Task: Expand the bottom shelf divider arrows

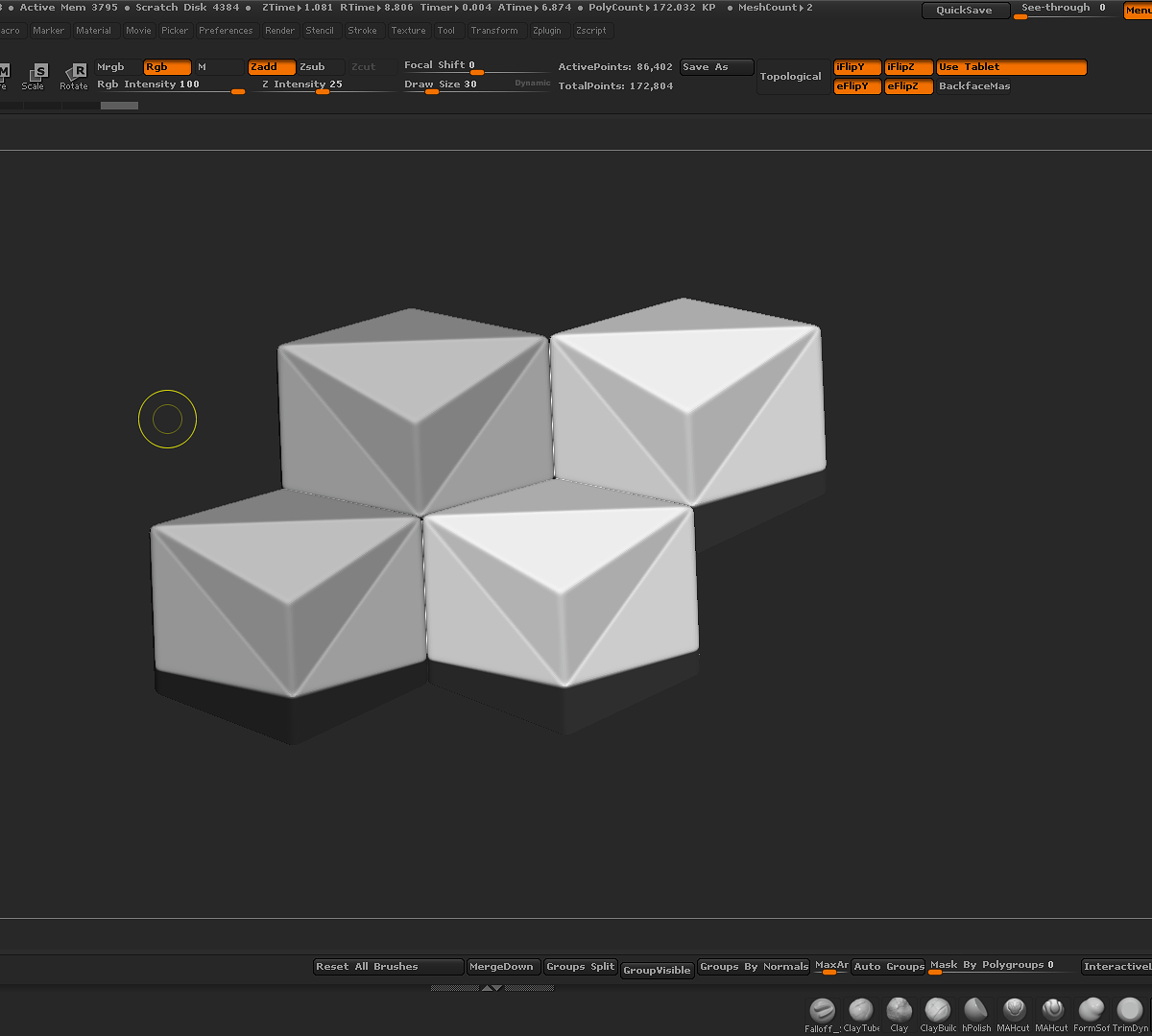Action: [491, 987]
